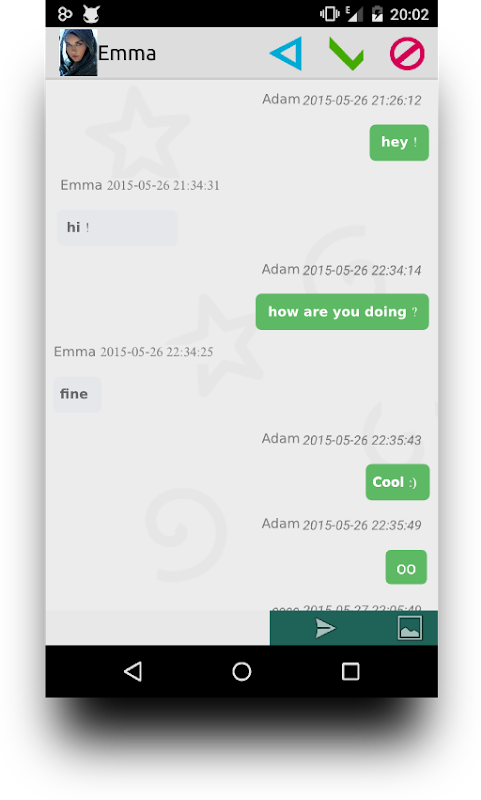Viewport: 481px width, 800px height.
Task: Select the 'how are you doing ?' bubble
Action: [342, 312]
